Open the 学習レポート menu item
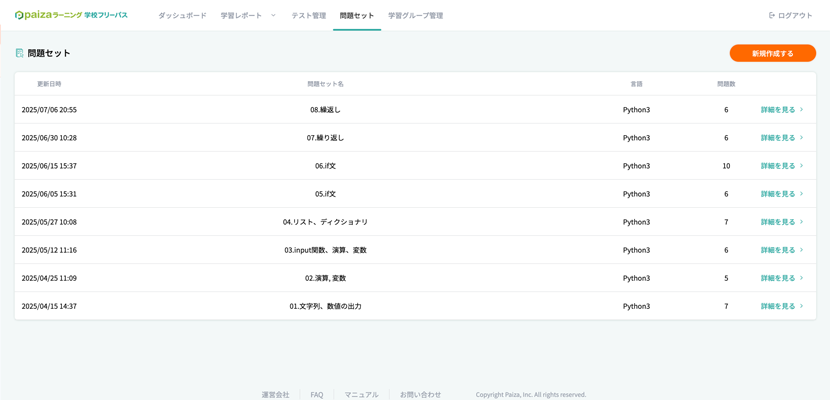 [241, 15]
